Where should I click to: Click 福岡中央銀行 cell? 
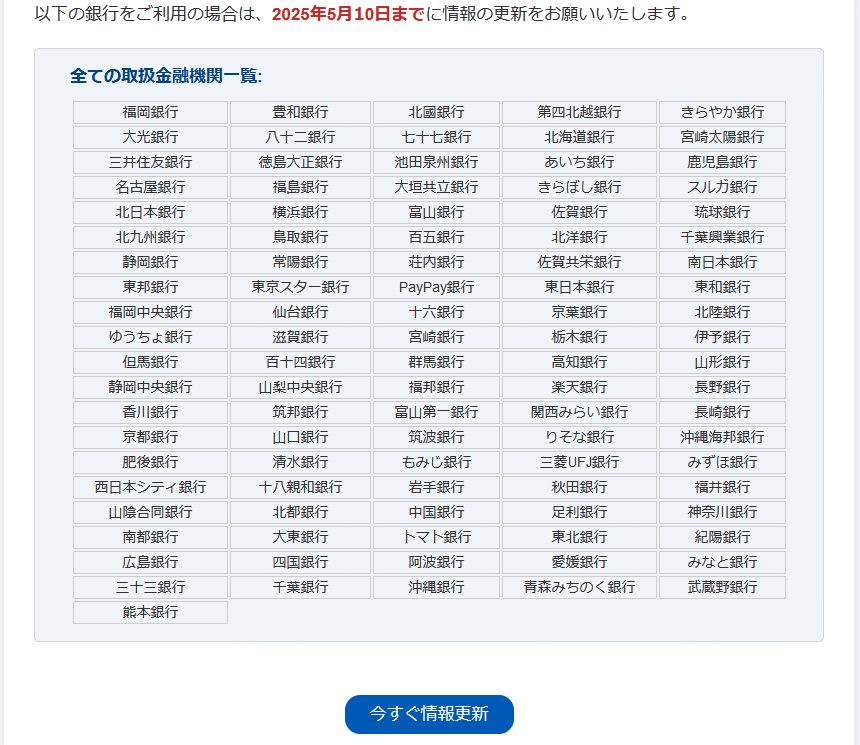pos(150,312)
